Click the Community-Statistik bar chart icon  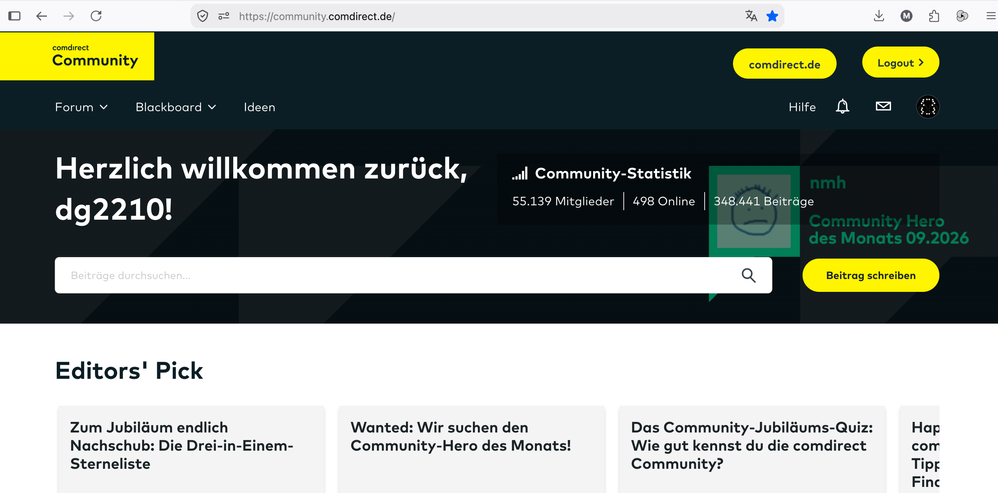pos(520,174)
